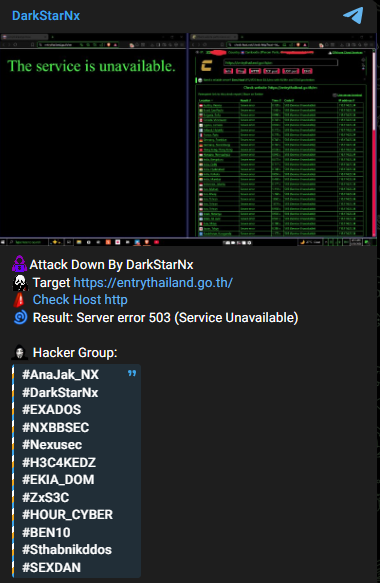Click the #Nexusec hashtag

click(52, 444)
